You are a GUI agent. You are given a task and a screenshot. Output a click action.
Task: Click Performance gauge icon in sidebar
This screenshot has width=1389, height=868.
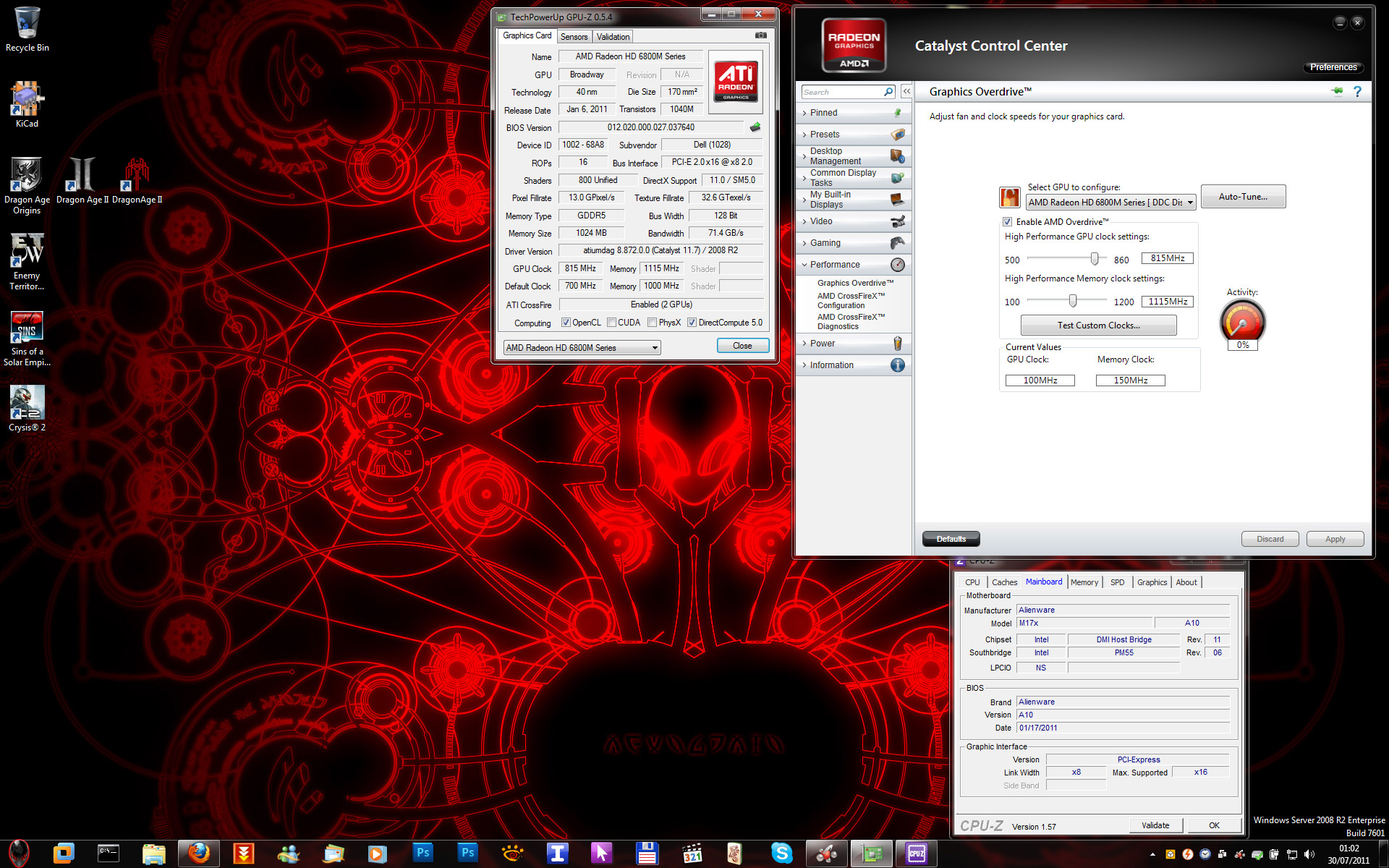click(897, 265)
